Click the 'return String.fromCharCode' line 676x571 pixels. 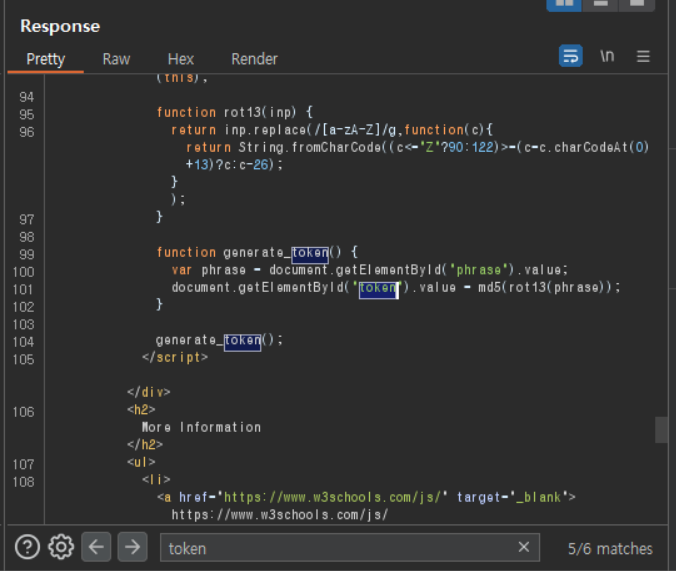click(x=417, y=147)
